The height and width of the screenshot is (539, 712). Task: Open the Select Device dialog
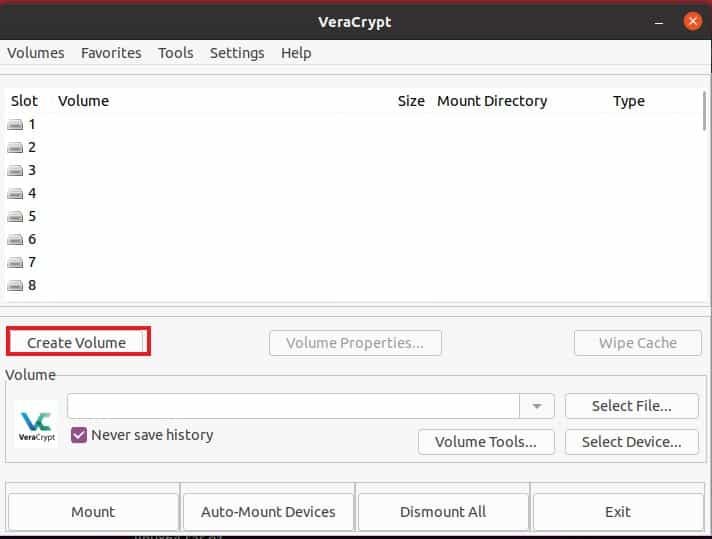click(x=632, y=442)
